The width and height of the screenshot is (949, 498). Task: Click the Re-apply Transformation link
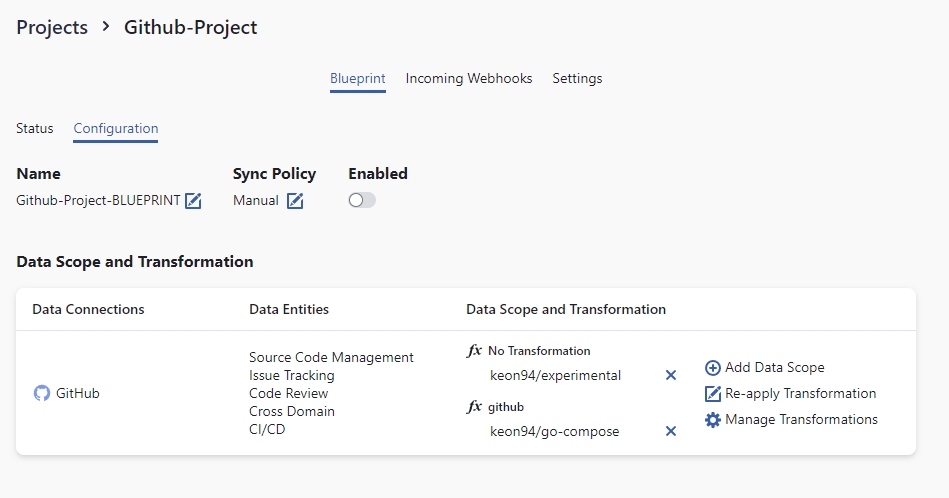[x=800, y=394]
